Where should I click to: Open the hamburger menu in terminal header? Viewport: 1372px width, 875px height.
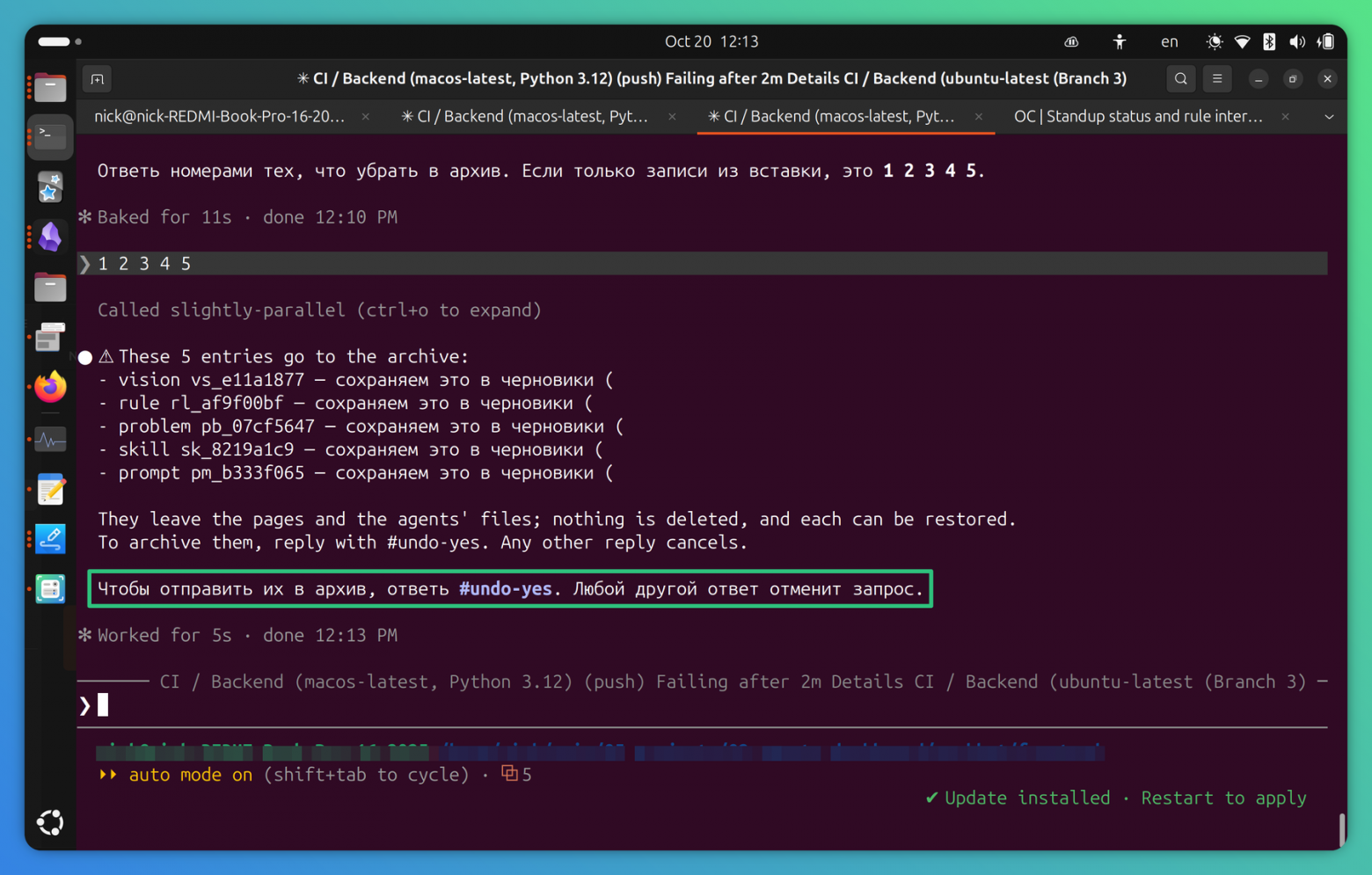1217,79
